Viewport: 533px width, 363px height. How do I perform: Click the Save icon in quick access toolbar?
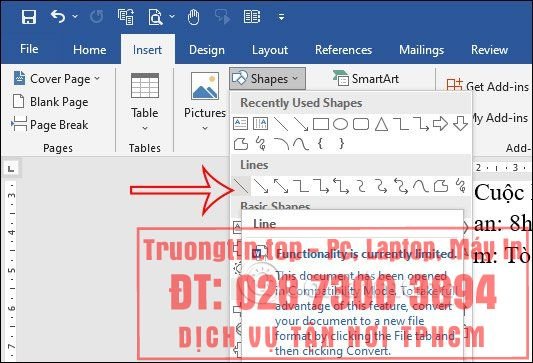pyautogui.click(x=29, y=17)
